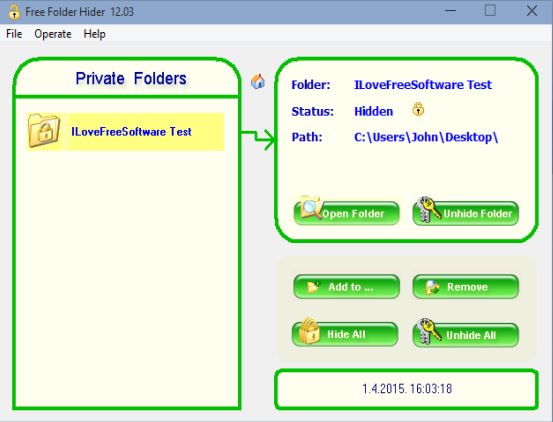This screenshot has width=553, height=422.
Task: Click the keys icon on Unhide Folder
Action: tap(428, 209)
